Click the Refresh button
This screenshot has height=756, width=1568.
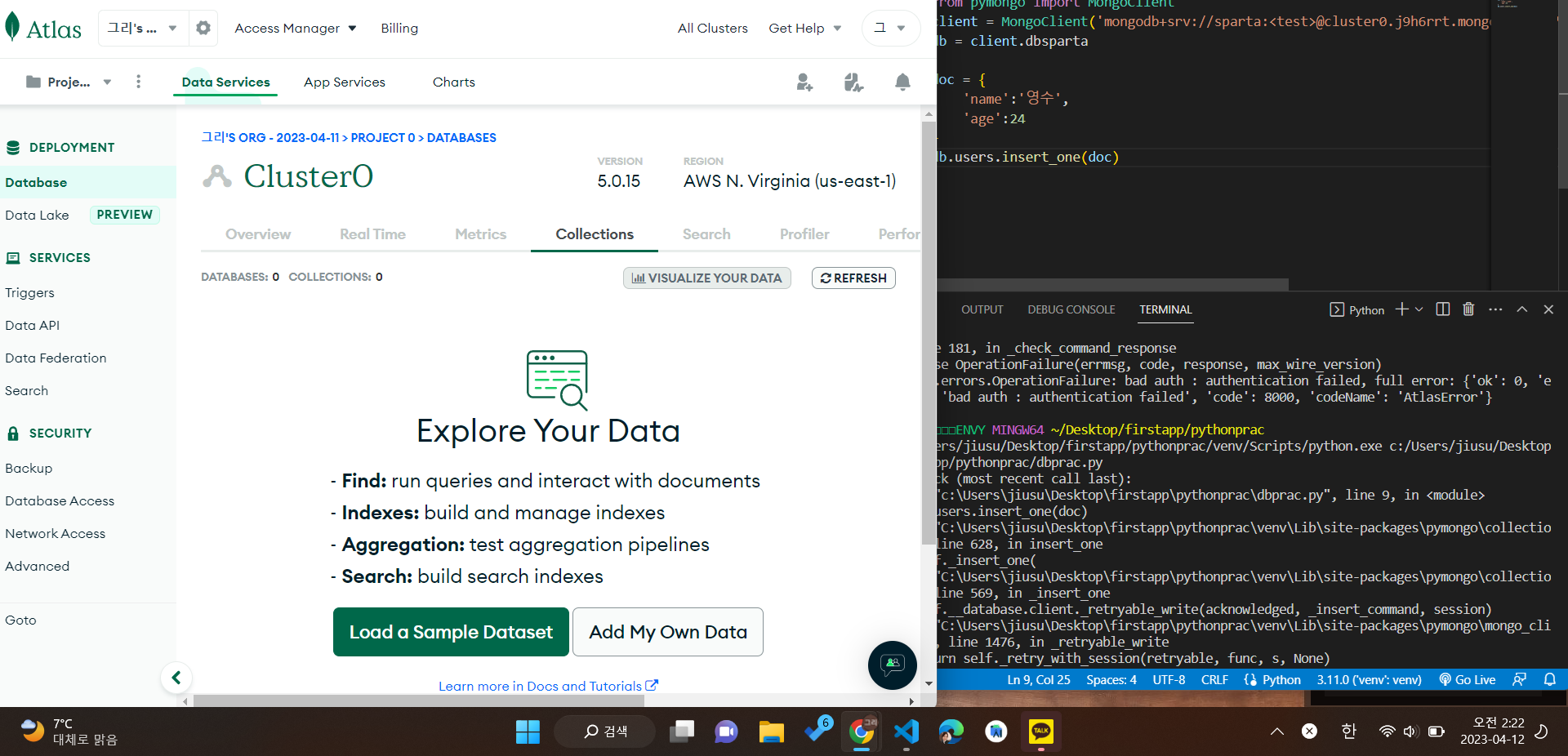[853, 278]
